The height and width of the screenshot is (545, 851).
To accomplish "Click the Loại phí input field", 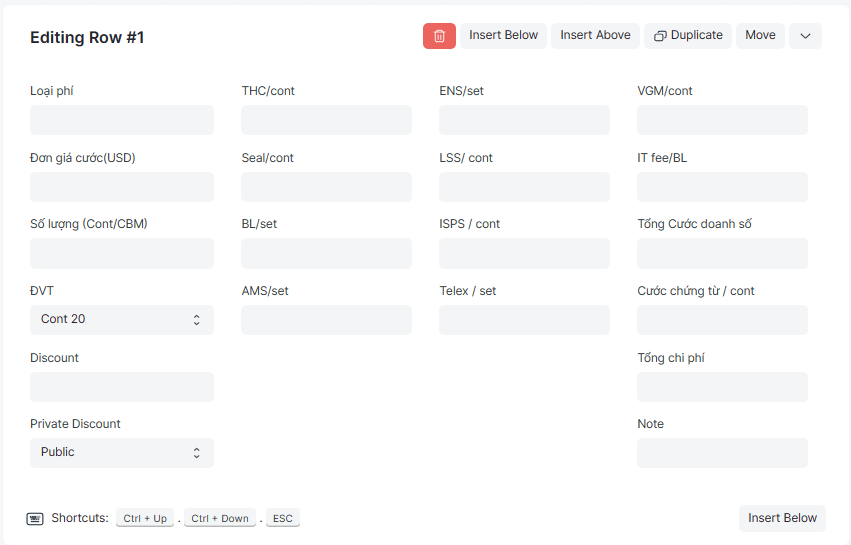I will click(122, 120).
